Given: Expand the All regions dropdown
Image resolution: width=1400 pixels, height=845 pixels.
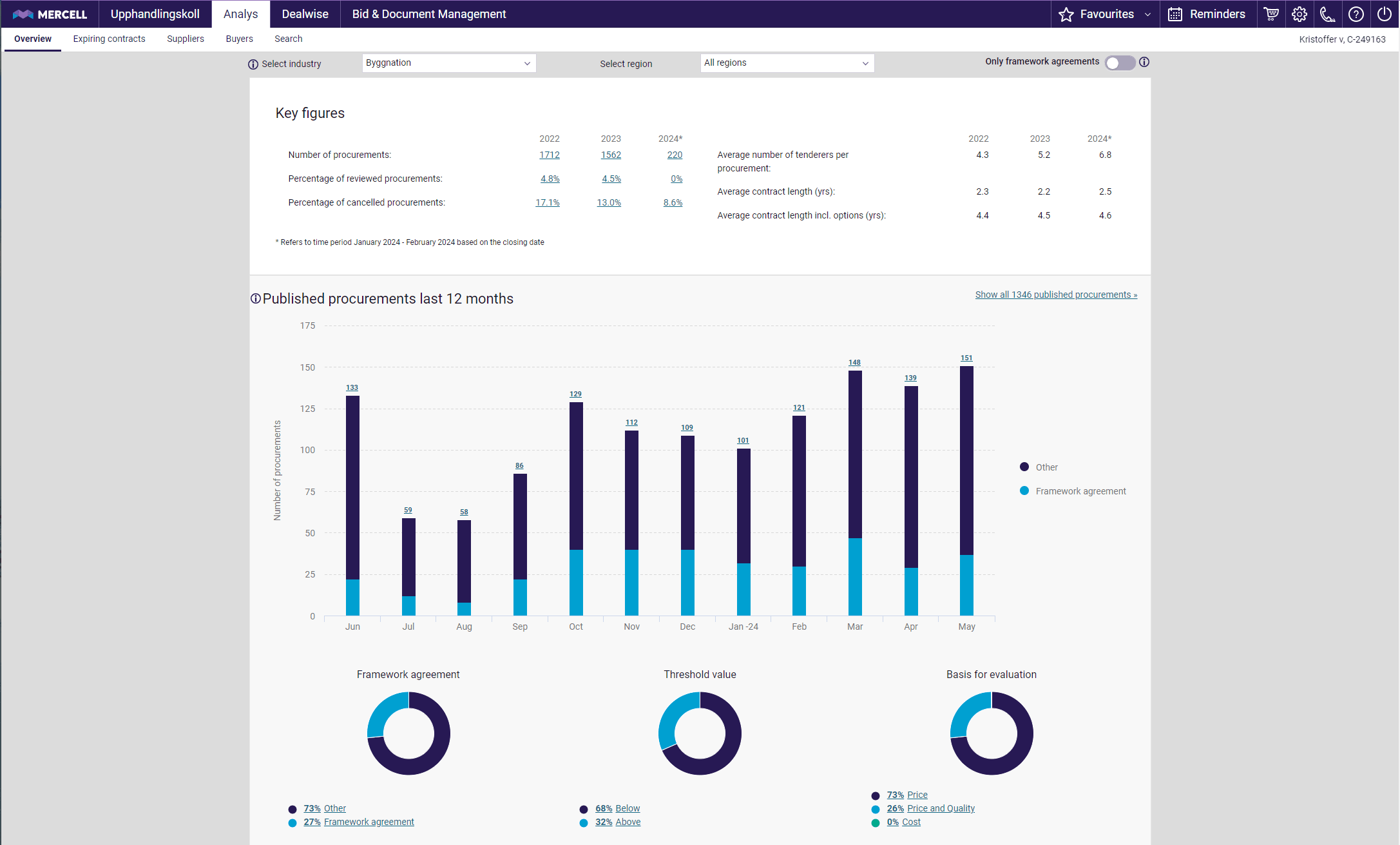Looking at the screenshot, I should coord(787,63).
